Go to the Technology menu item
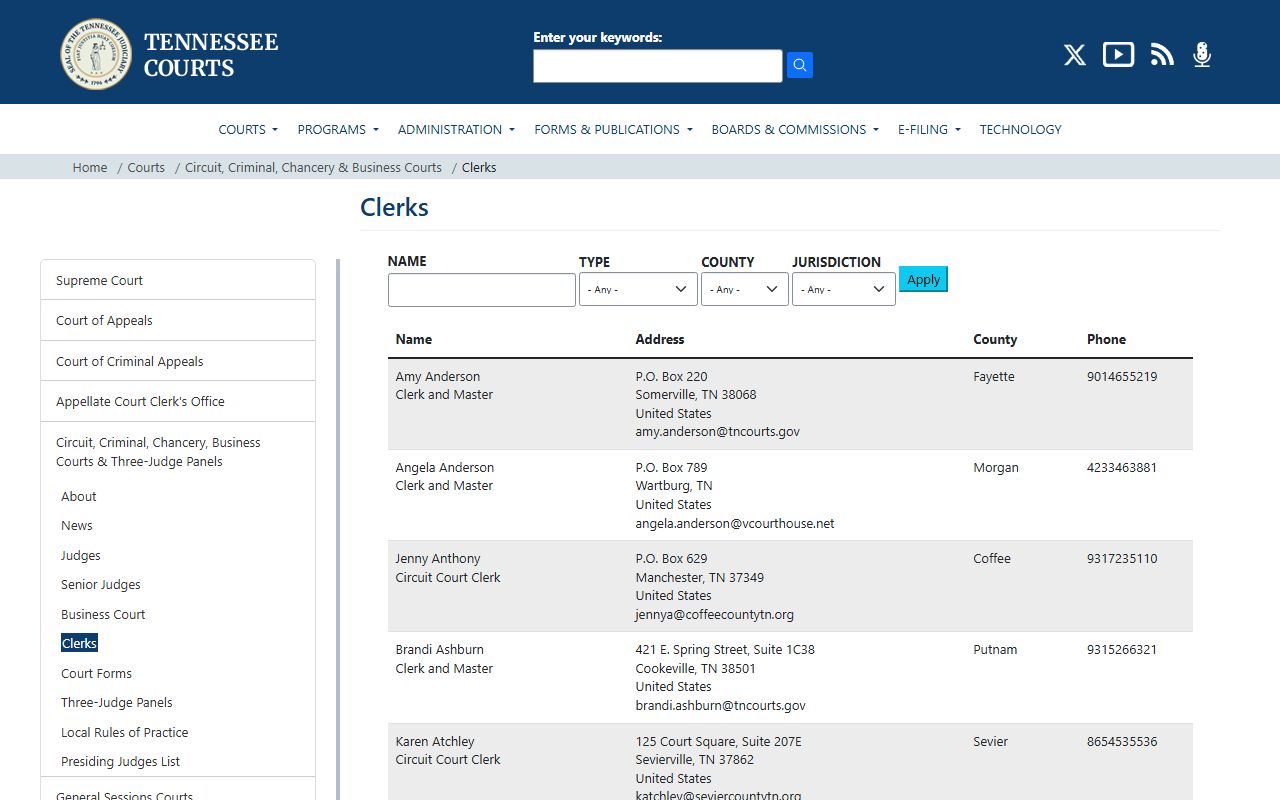 click(1020, 129)
